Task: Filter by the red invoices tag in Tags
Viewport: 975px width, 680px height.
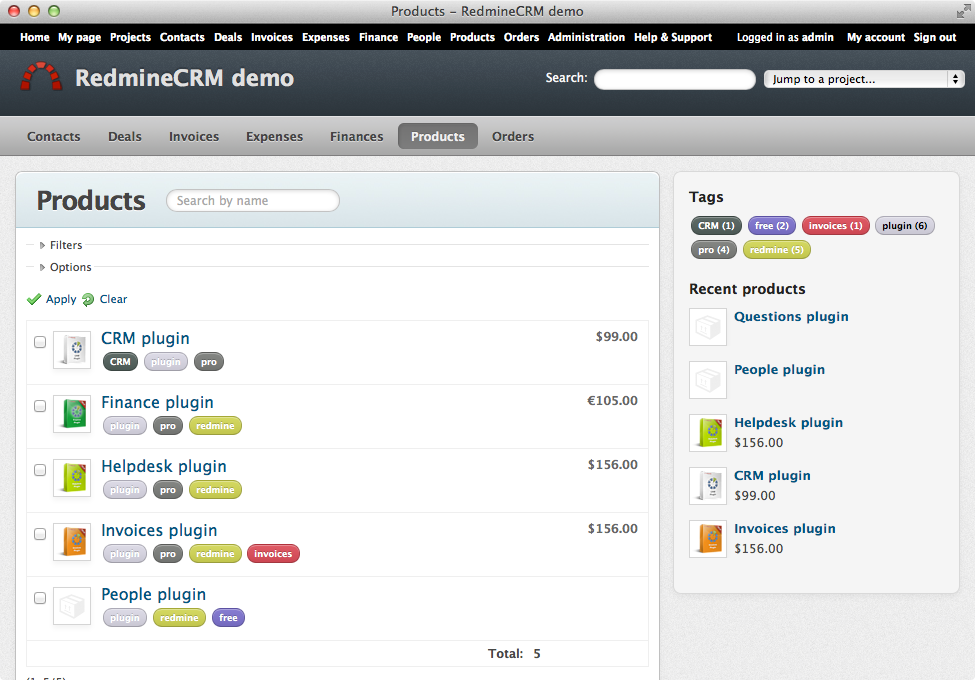Action: point(834,226)
